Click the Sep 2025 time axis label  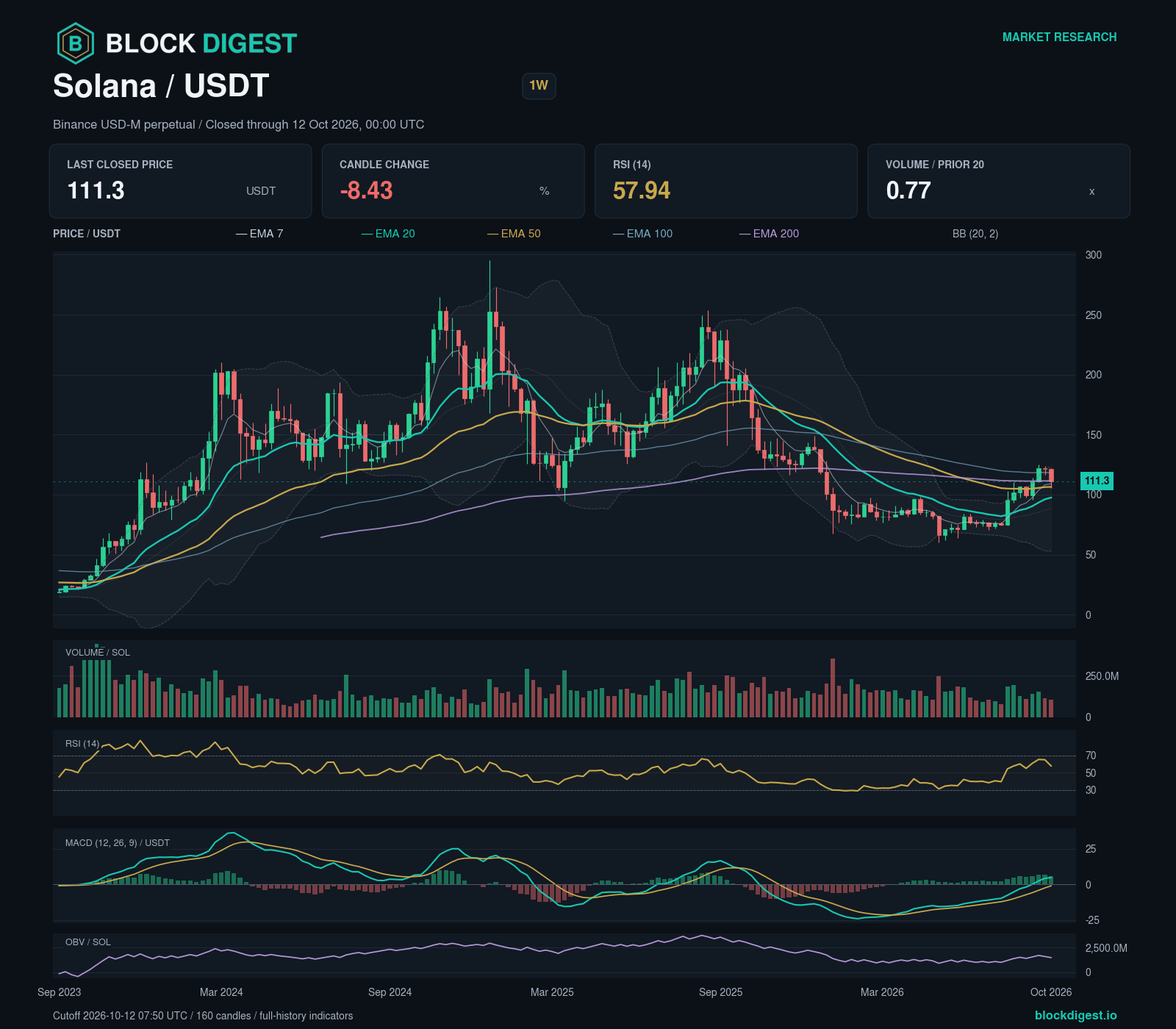tap(721, 992)
